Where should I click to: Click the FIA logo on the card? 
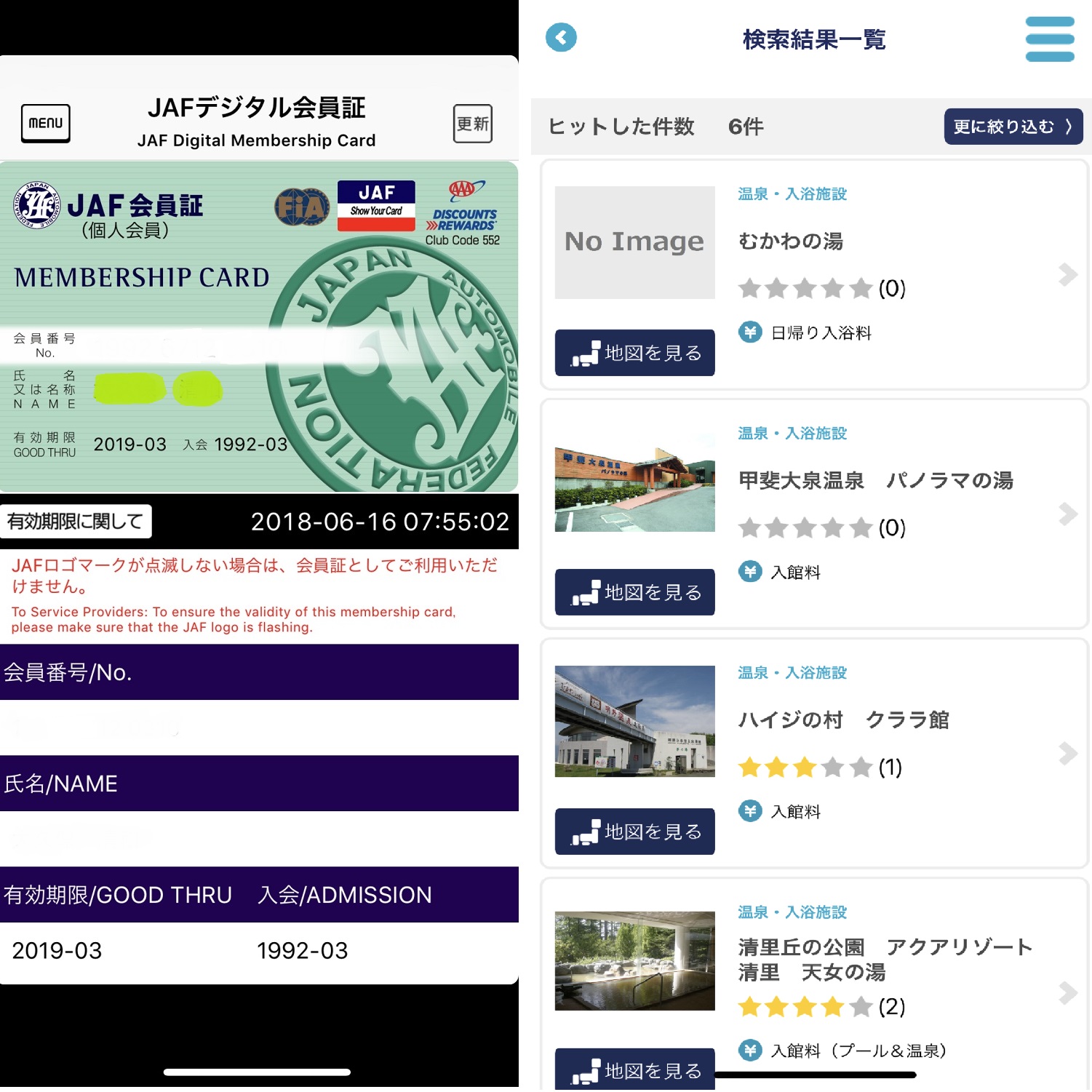pos(301,207)
